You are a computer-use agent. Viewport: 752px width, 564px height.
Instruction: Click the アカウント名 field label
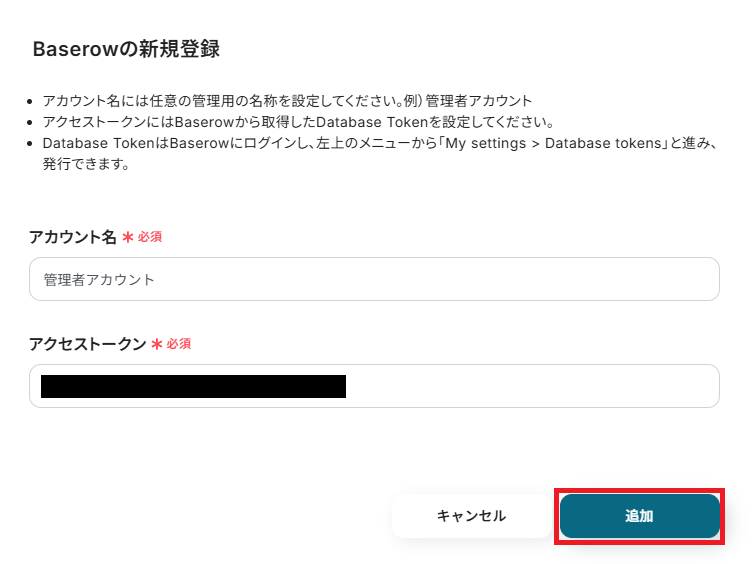73,237
